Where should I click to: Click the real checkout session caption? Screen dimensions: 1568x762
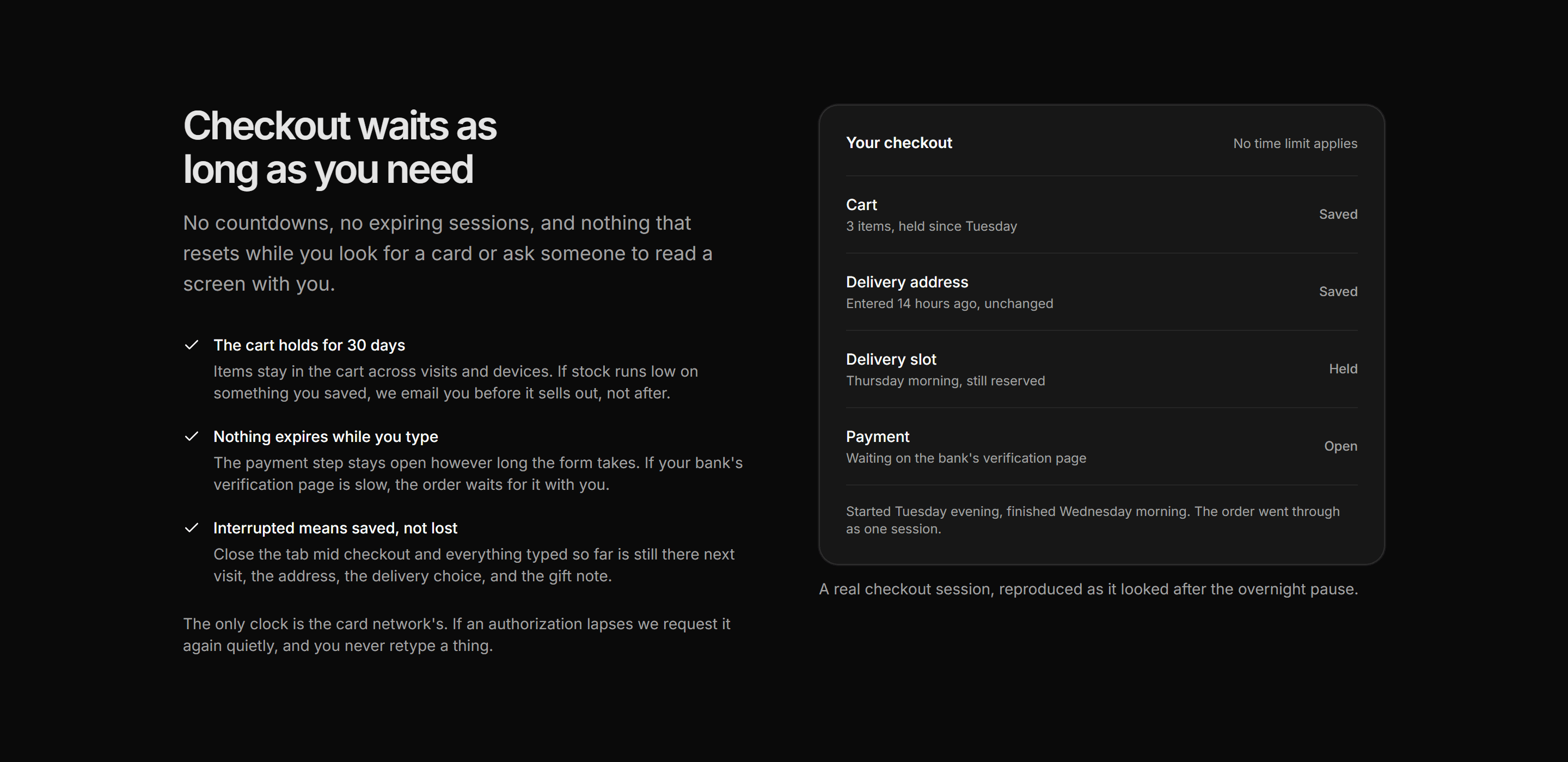coord(1088,589)
